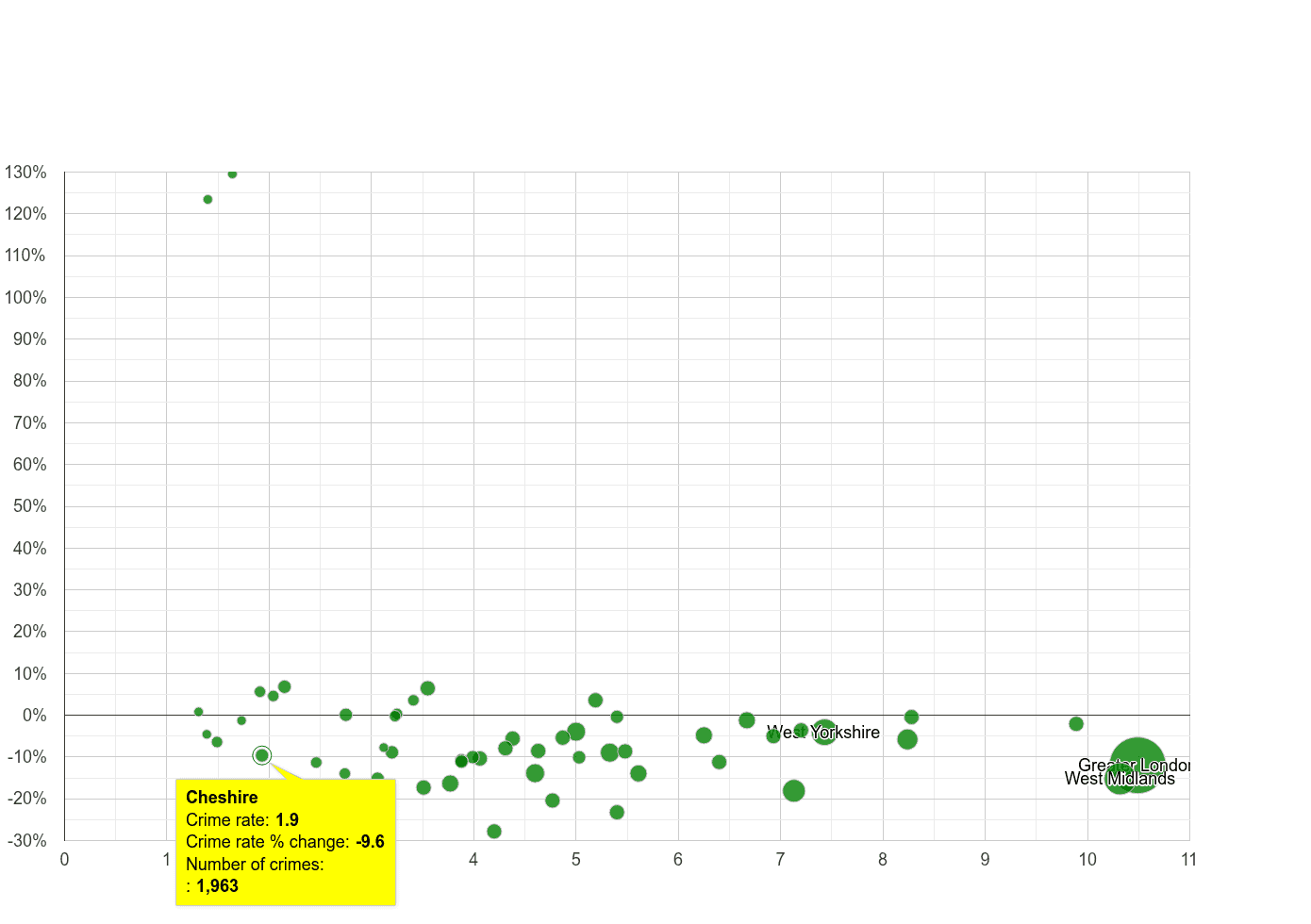
Task: Click 'Crime rate: 1.9' tooltip line
Action: coord(242,820)
